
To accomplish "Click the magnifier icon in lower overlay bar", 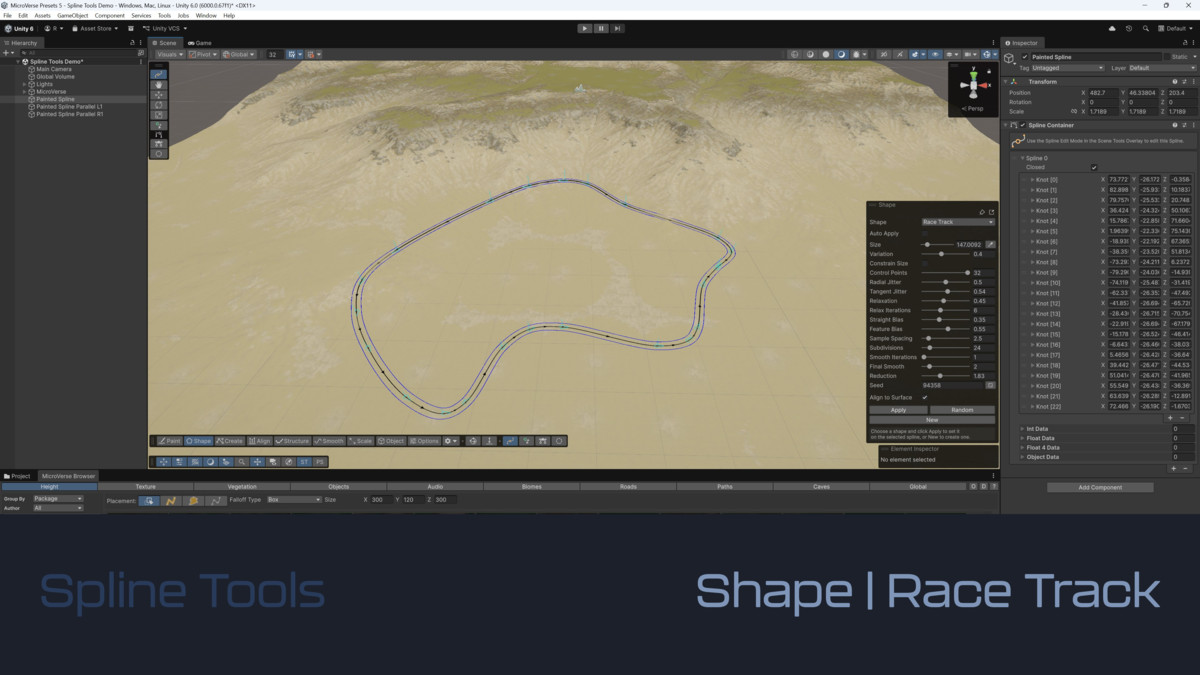I will coord(241,462).
